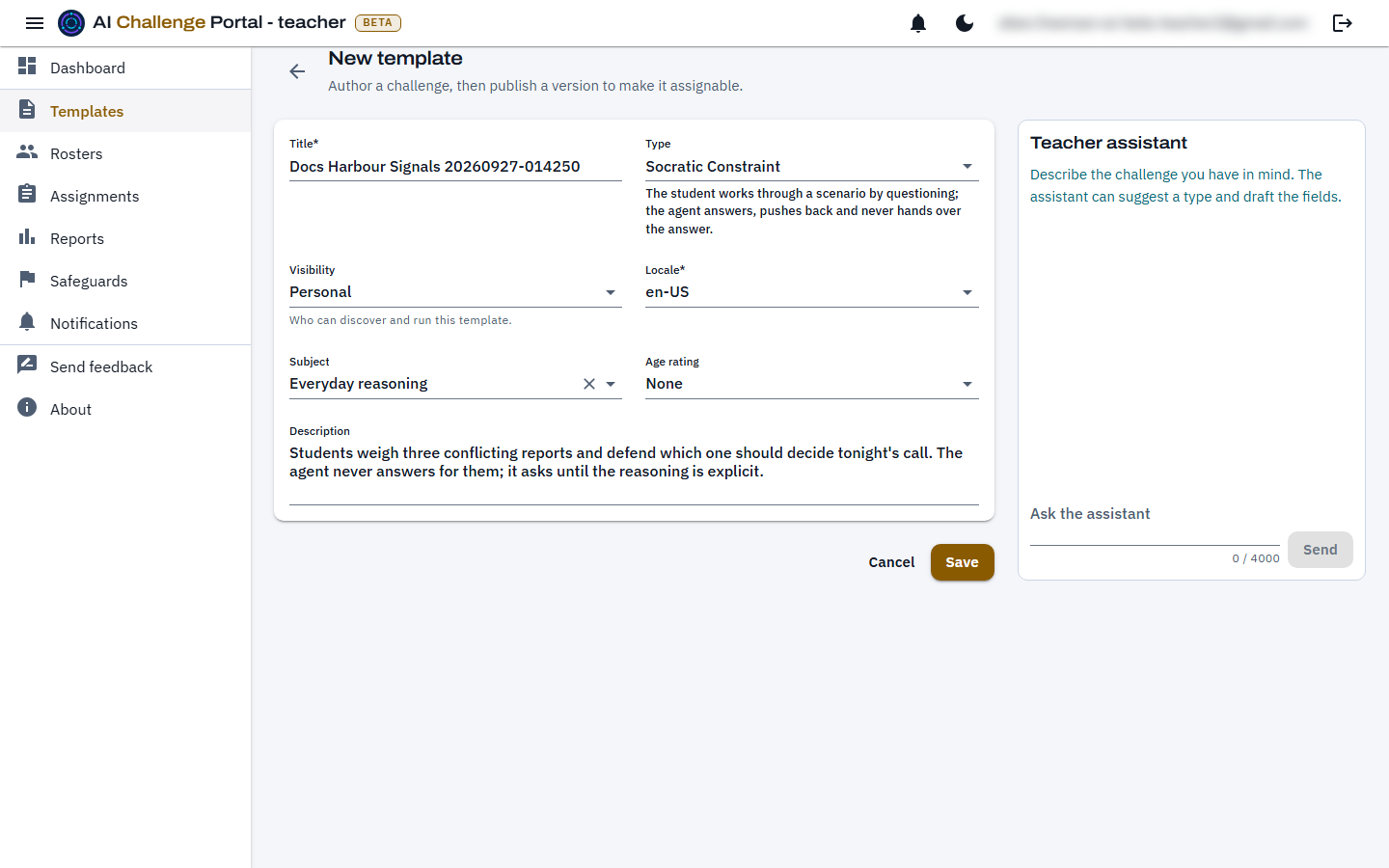Click the 'New template' page heading
This screenshot has width=1389, height=868.
pos(395,58)
